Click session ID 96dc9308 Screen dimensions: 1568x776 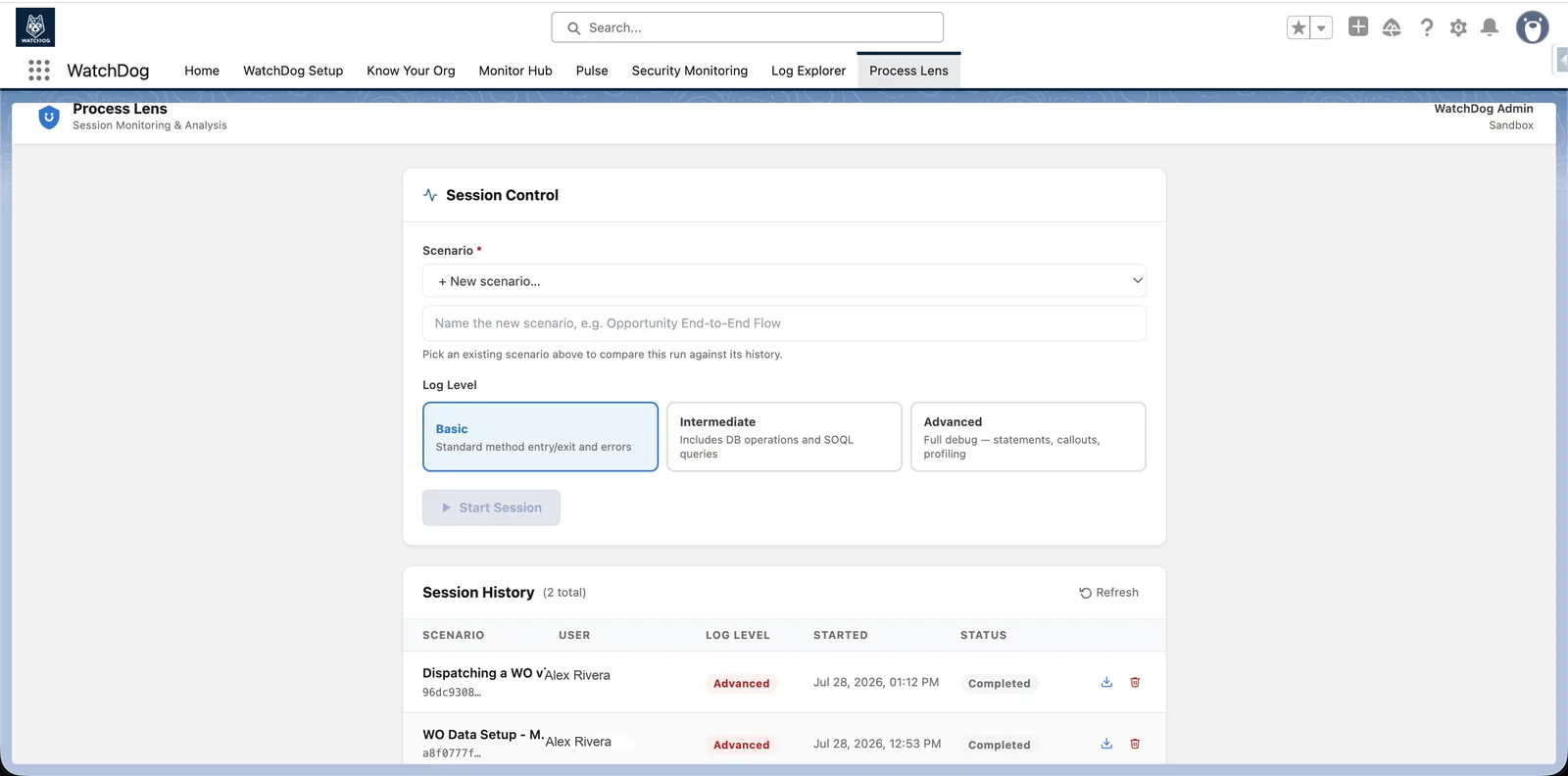(x=452, y=693)
